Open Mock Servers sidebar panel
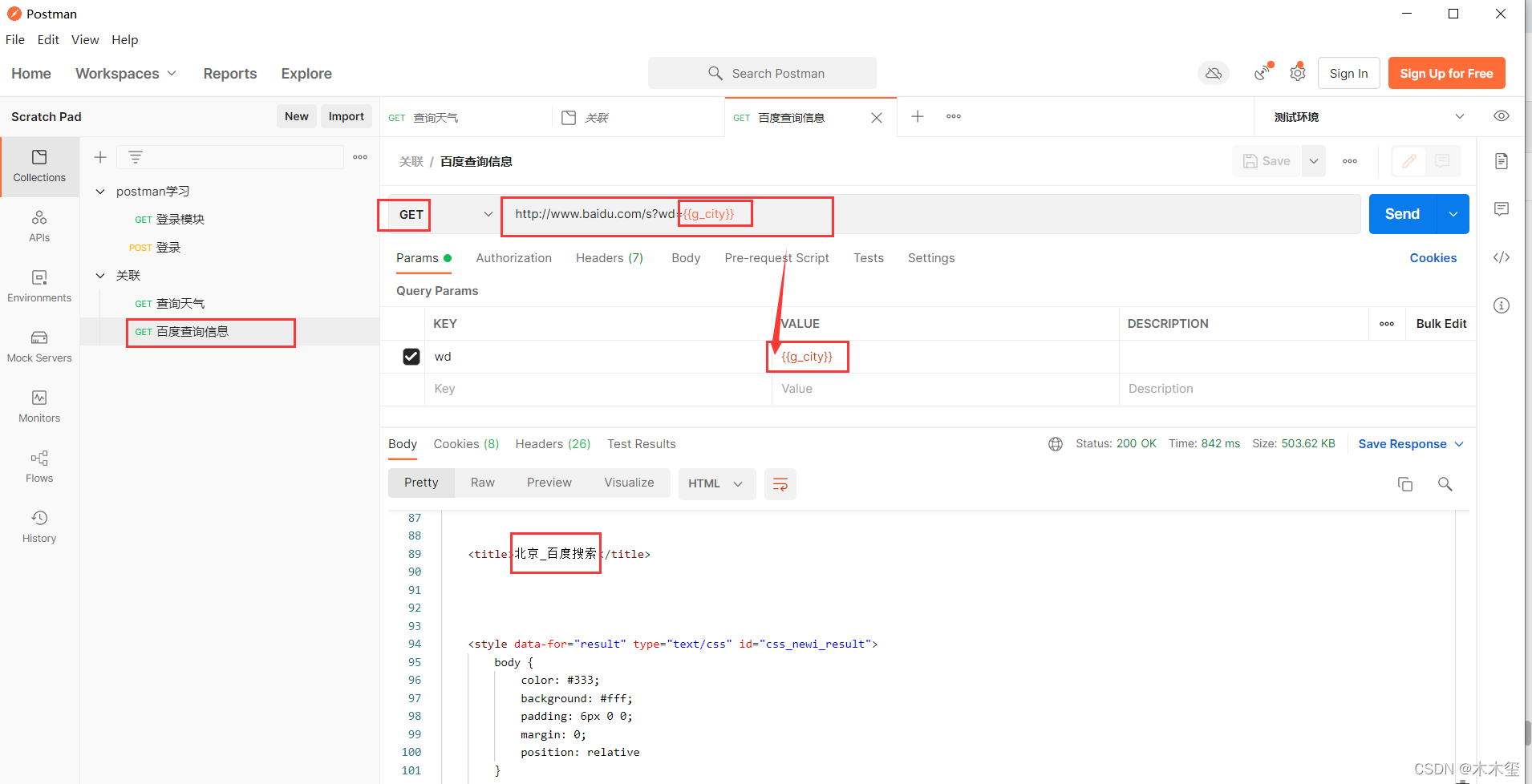The width and height of the screenshot is (1532, 784). click(39, 346)
